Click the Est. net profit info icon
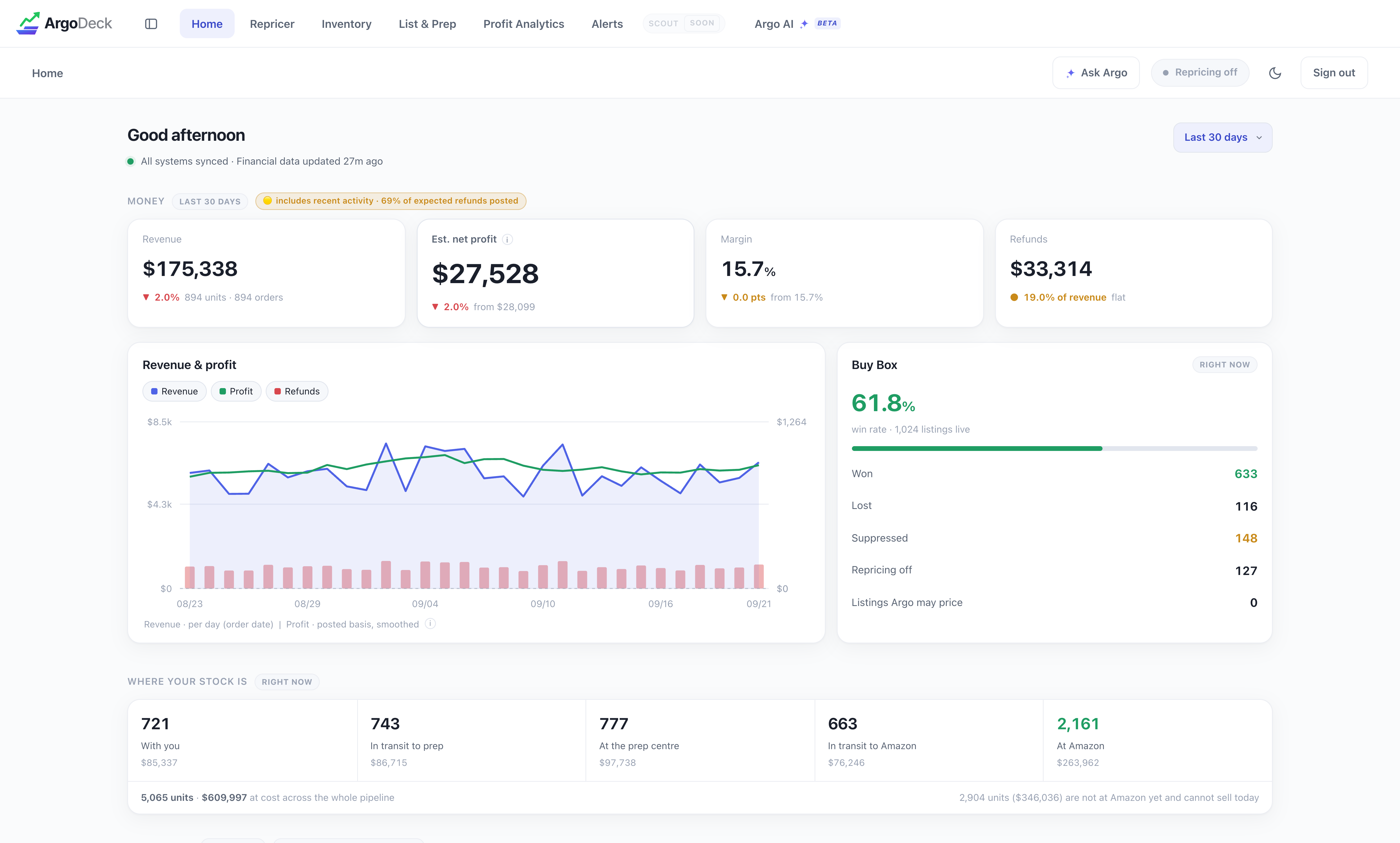 (507, 240)
